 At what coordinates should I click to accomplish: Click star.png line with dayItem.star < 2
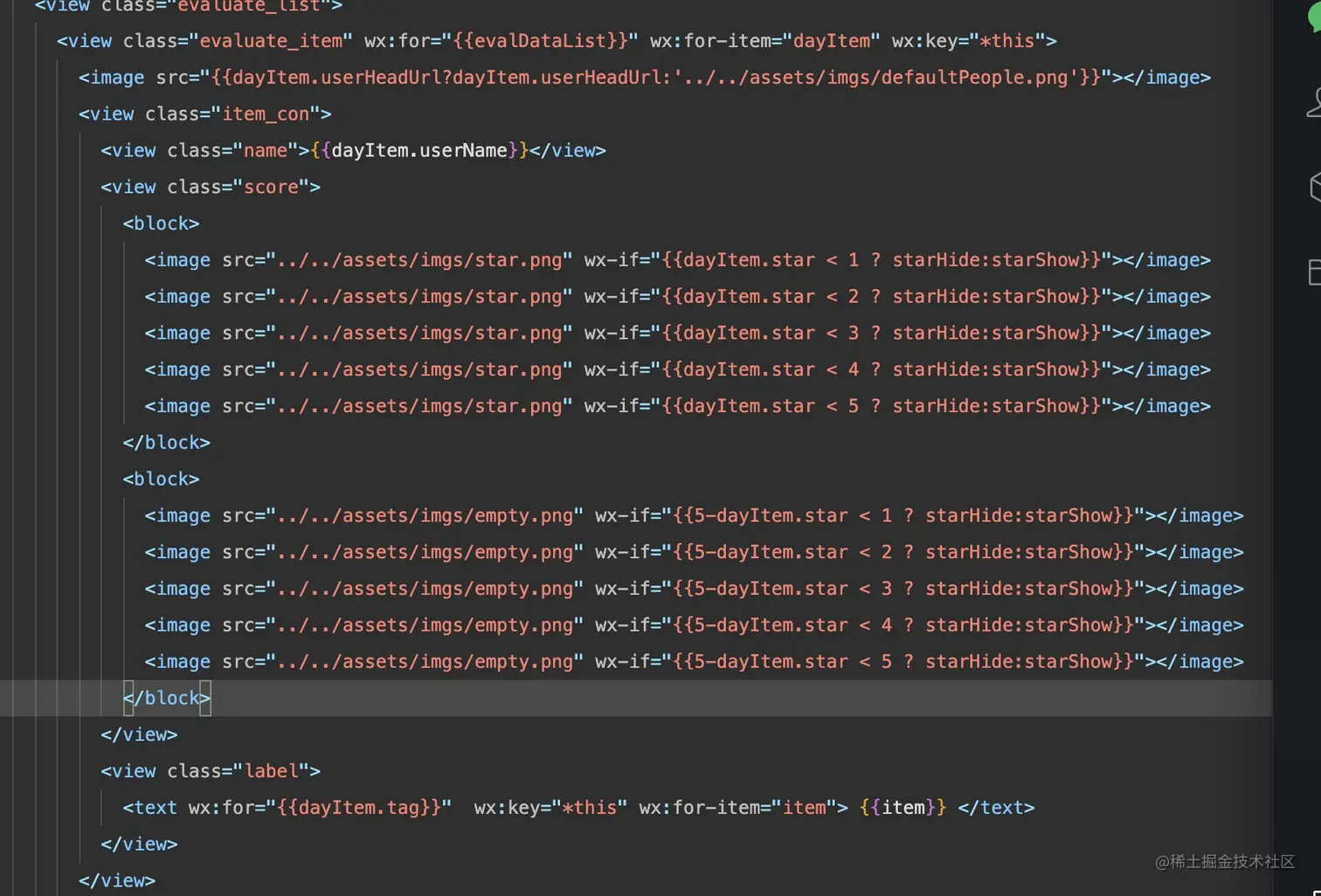(x=678, y=297)
